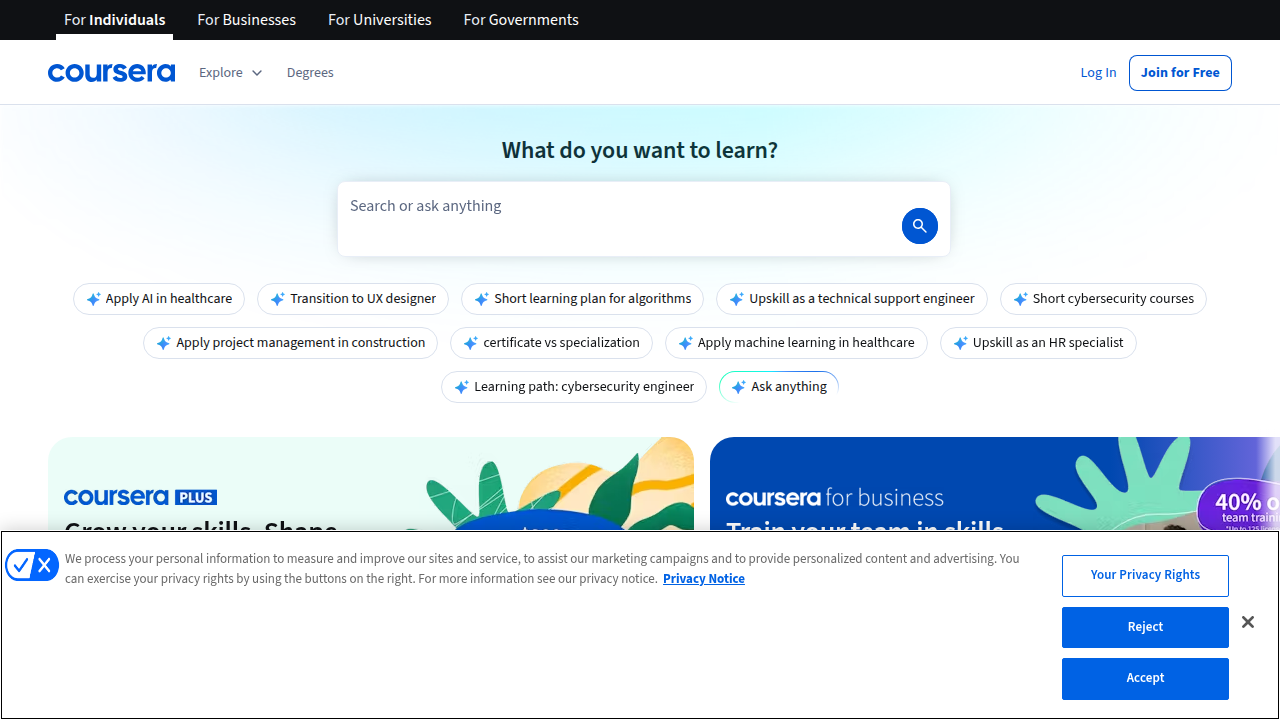
Task: Select the 'Apply AI in healthcare' suggestion chip
Action: [158, 298]
